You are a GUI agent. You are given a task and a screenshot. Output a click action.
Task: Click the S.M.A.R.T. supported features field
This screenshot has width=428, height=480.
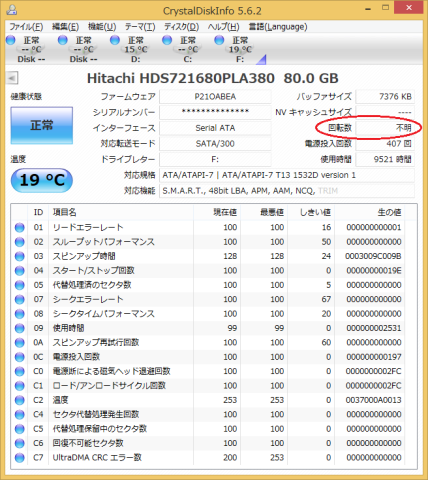(x=287, y=191)
